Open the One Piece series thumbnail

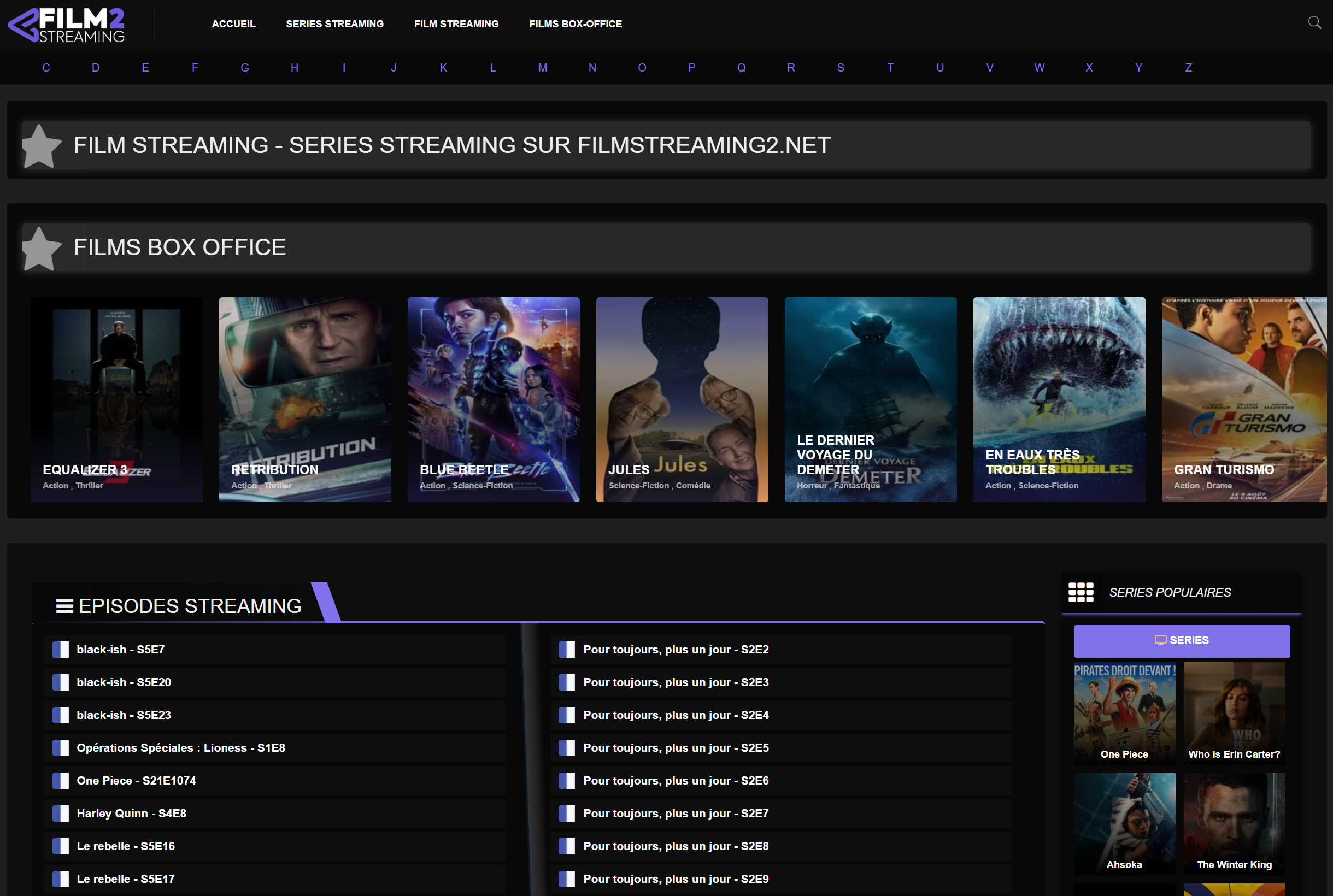[x=1124, y=713]
